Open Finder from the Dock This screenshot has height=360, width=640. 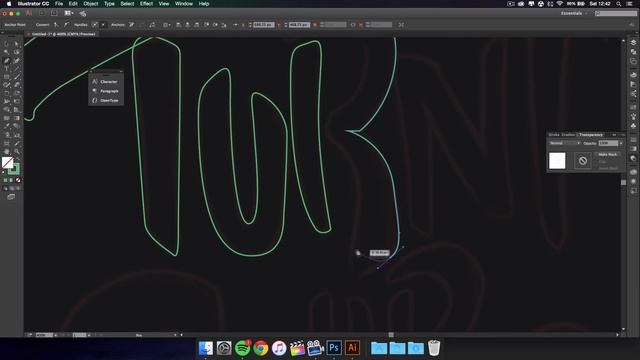pyautogui.click(x=206, y=348)
